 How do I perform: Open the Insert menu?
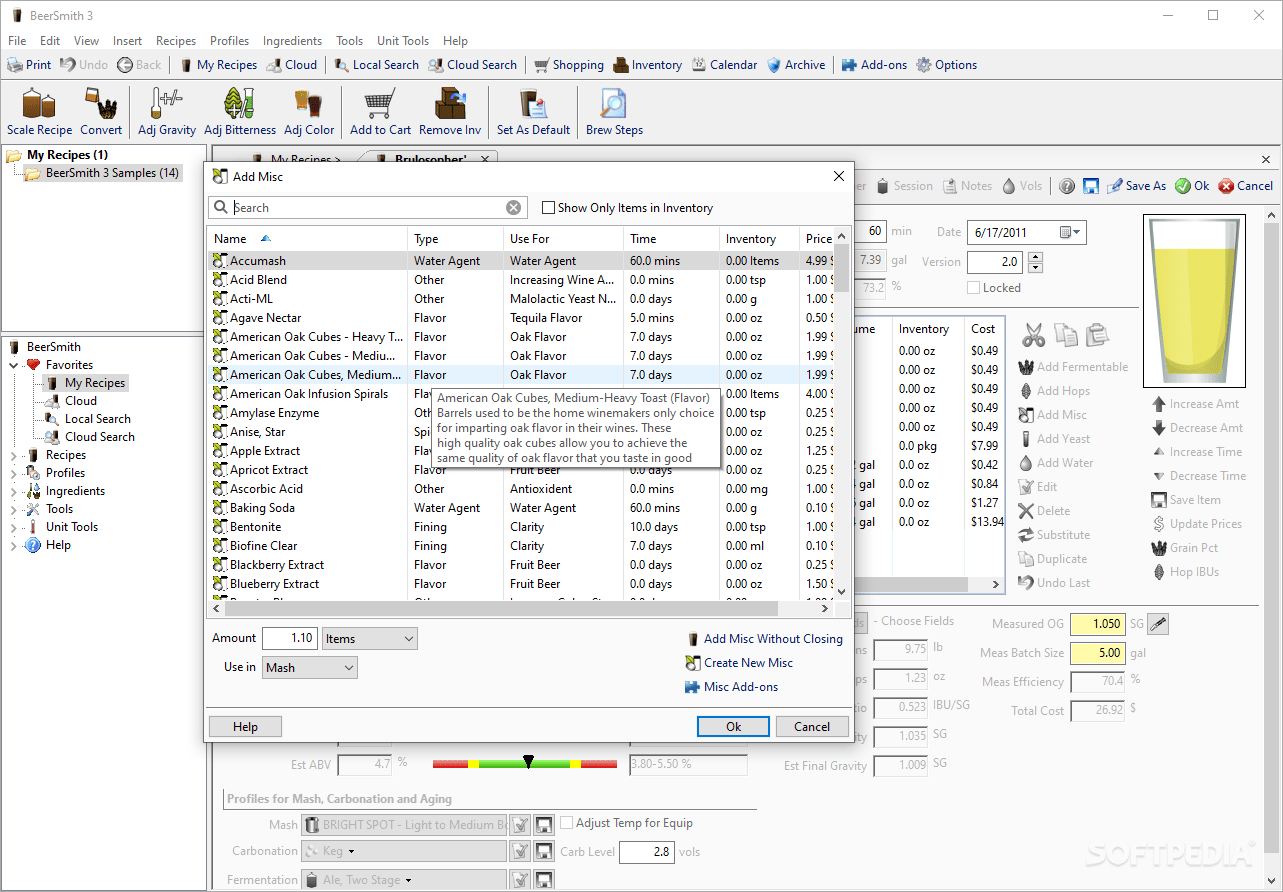pyautogui.click(x=127, y=41)
